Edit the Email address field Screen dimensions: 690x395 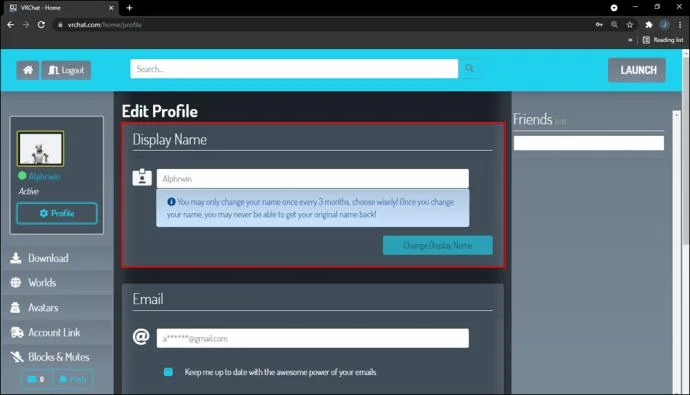(312, 338)
